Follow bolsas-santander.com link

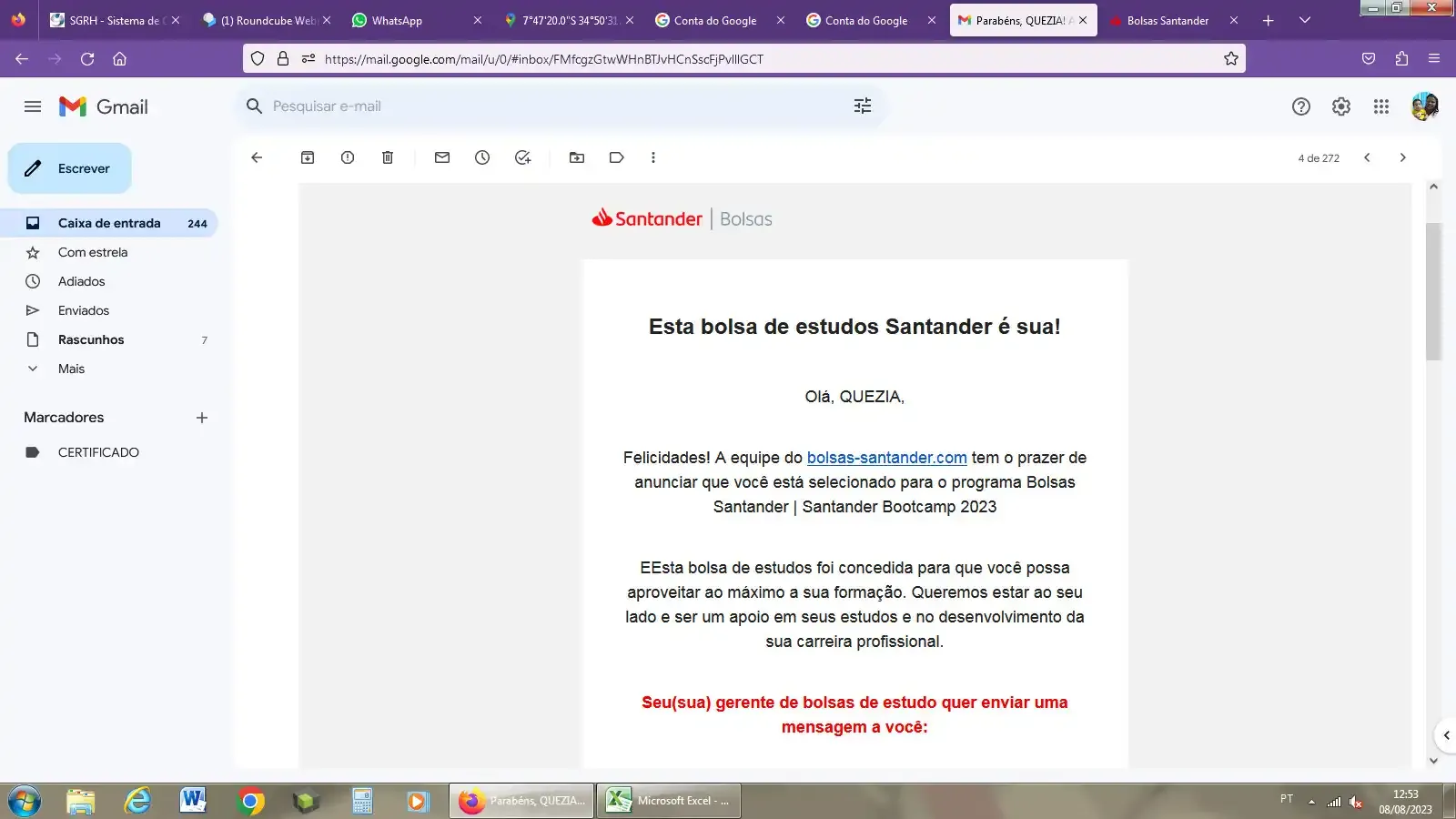[x=886, y=458]
